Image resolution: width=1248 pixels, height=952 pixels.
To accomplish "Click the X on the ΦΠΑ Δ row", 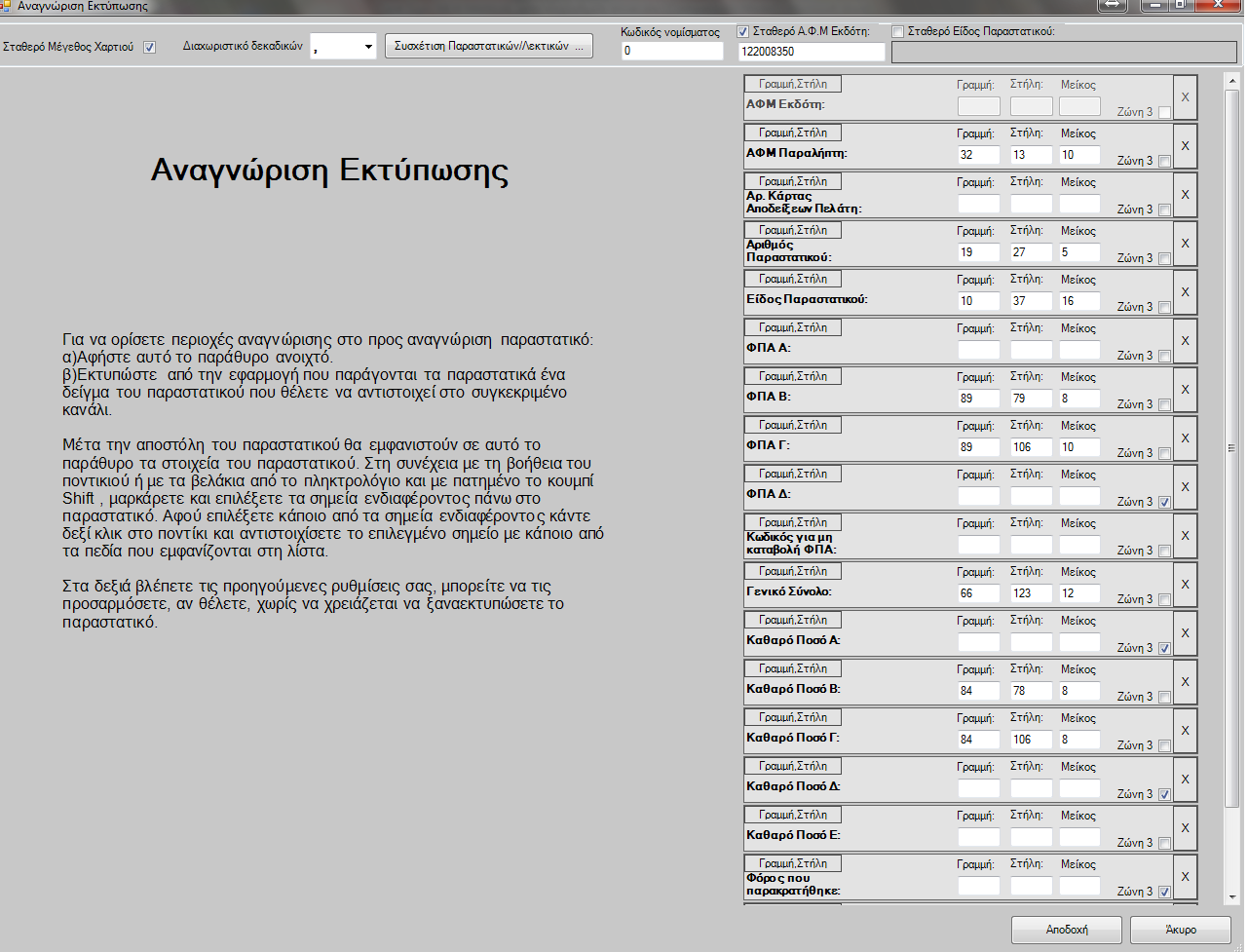I will (x=1185, y=487).
